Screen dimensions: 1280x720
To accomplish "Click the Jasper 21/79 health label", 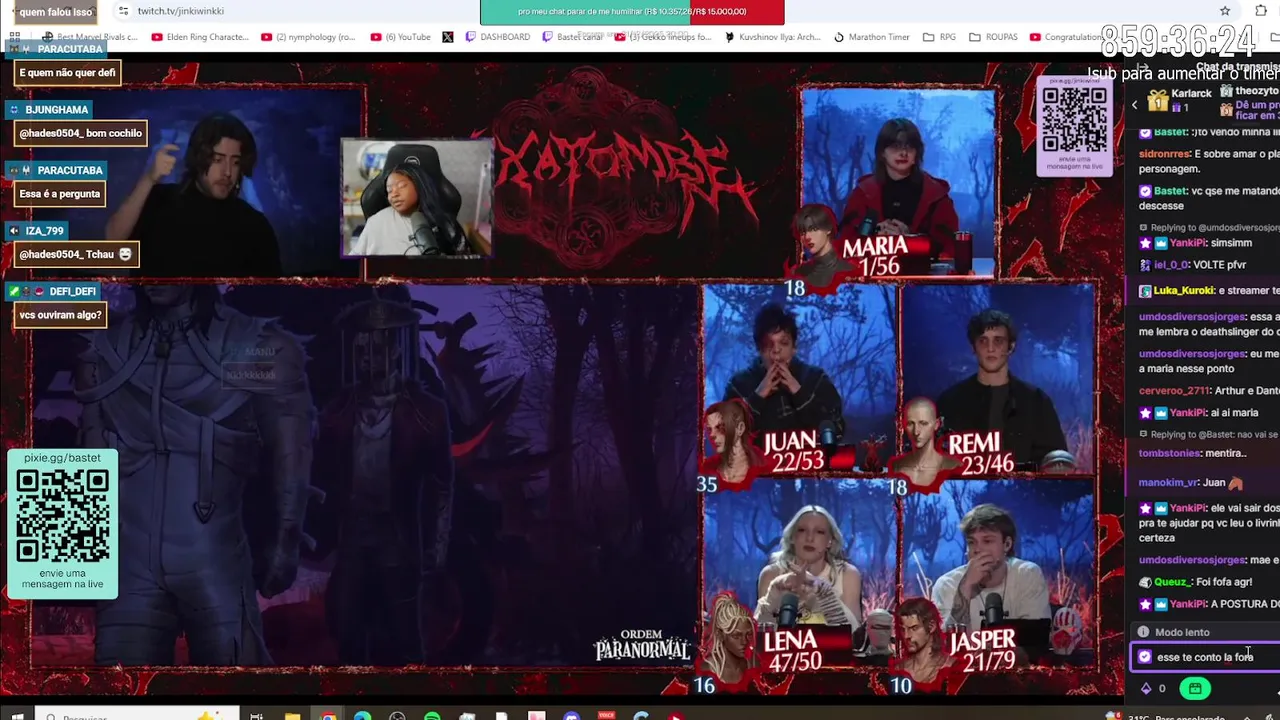I will tap(982, 650).
